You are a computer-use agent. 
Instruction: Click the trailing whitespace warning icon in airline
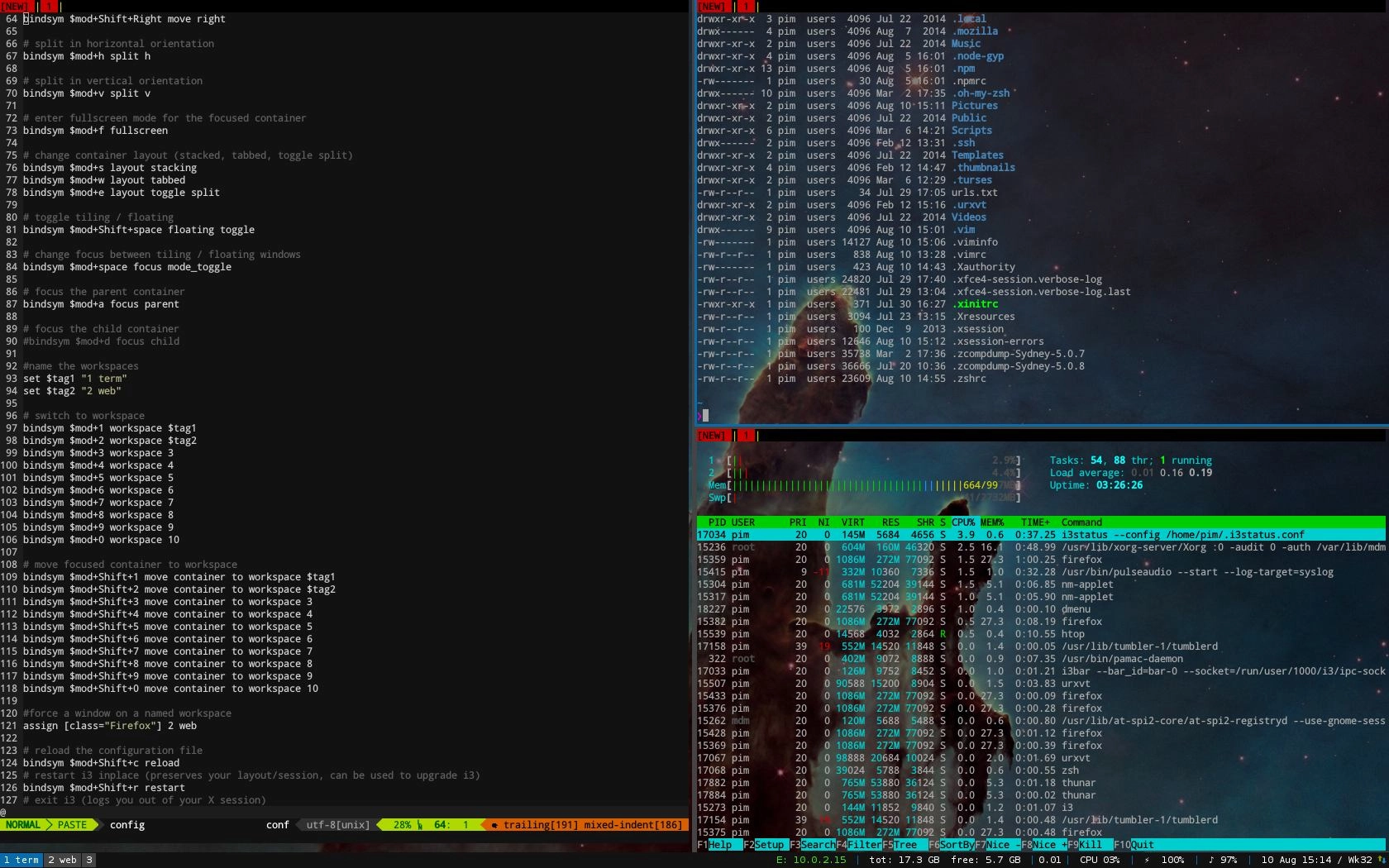click(x=494, y=825)
